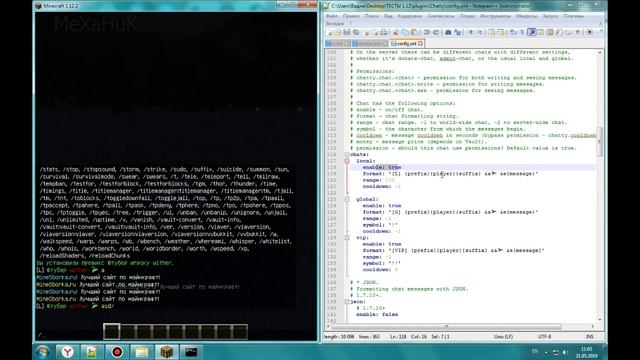Open the Файл menu
Screen dimensions: 640x360
[332, 16]
